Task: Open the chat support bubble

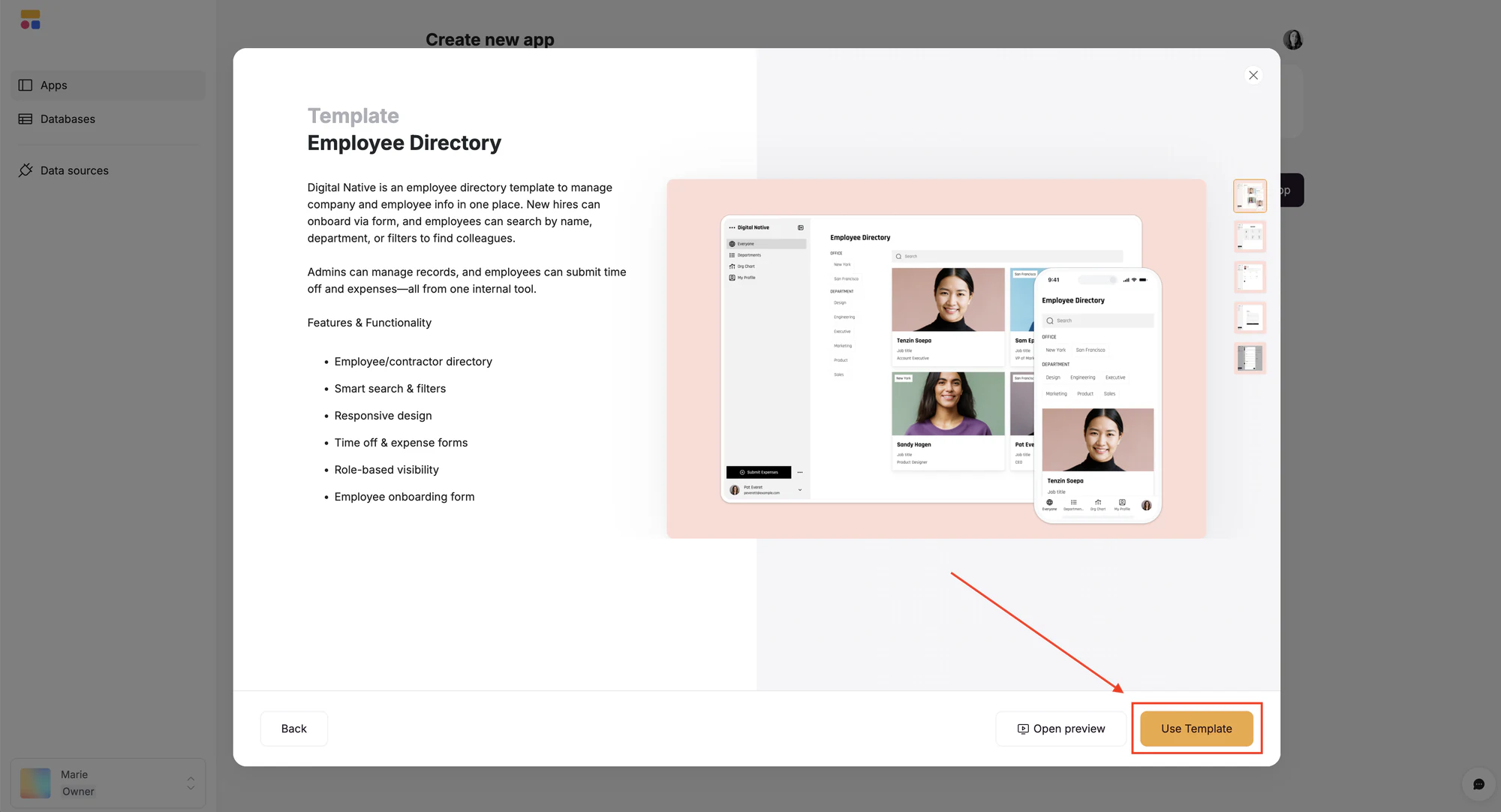Action: pos(1478,784)
